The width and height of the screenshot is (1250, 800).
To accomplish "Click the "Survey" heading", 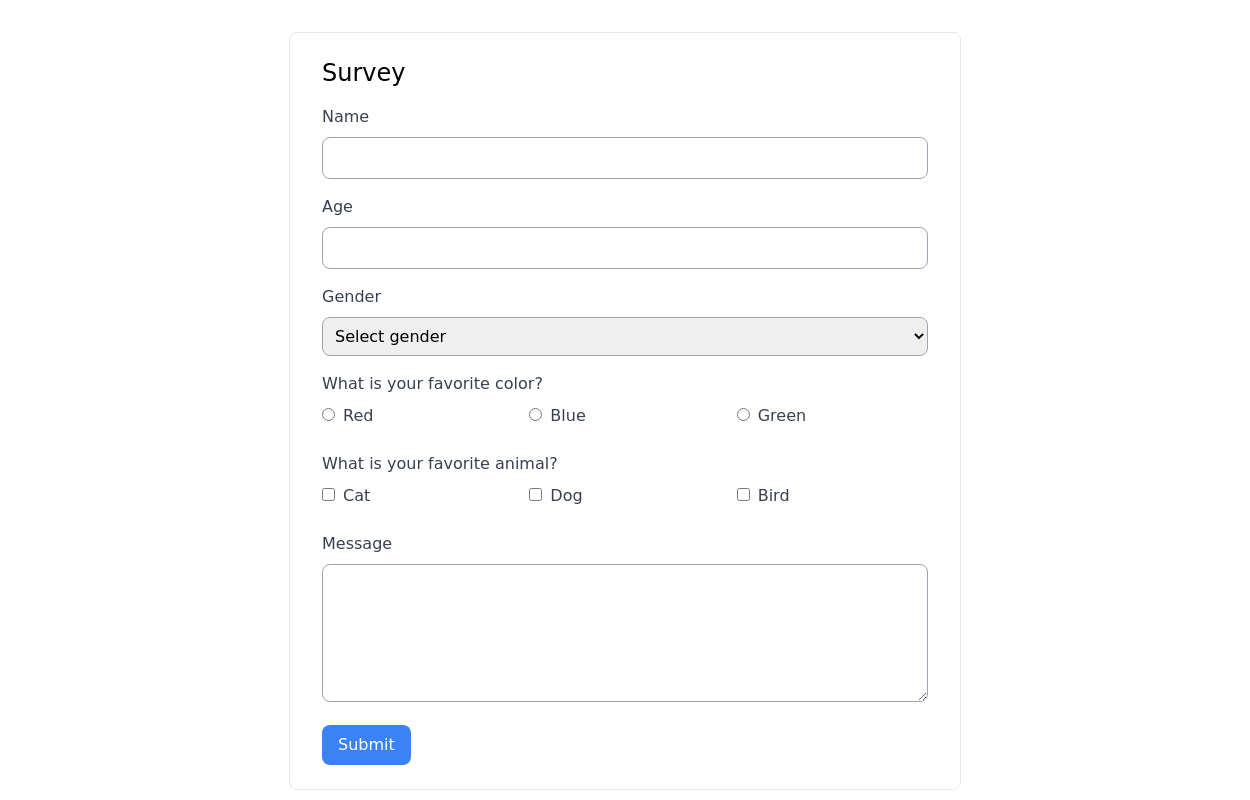I will [363, 73].
